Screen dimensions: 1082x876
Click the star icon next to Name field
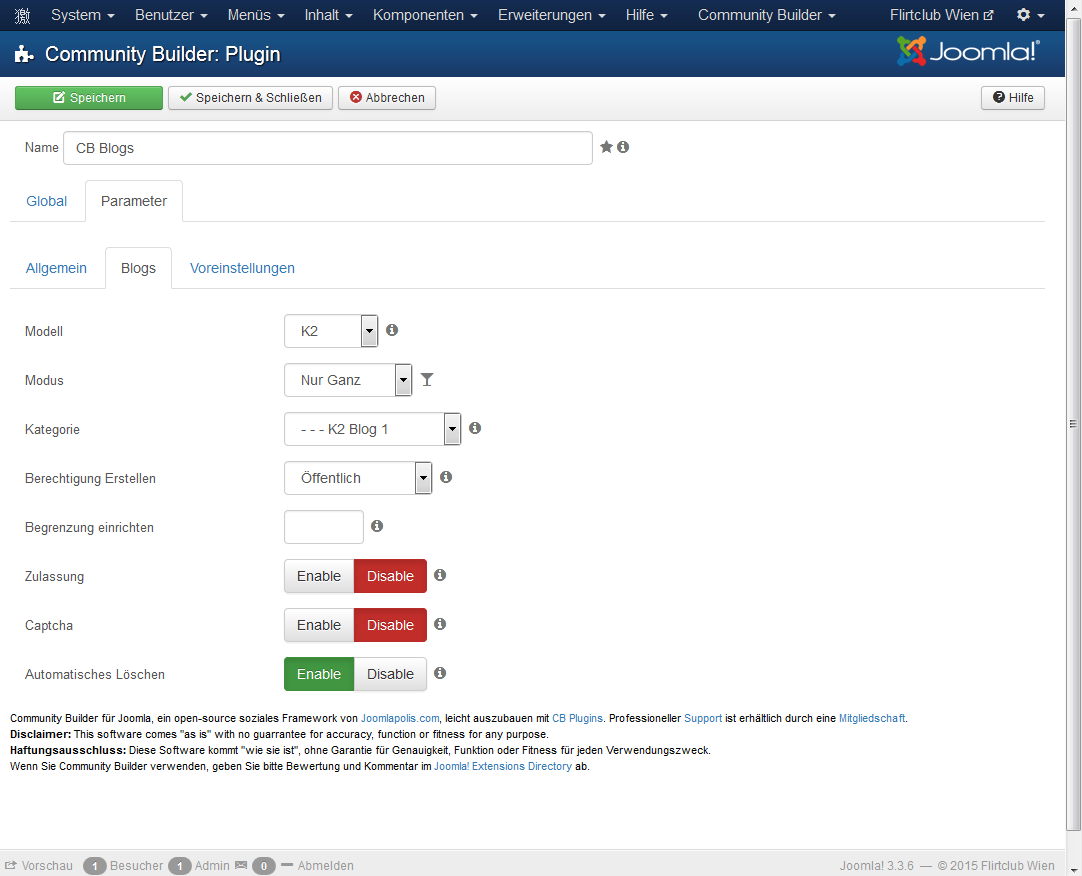pos(606,147)
